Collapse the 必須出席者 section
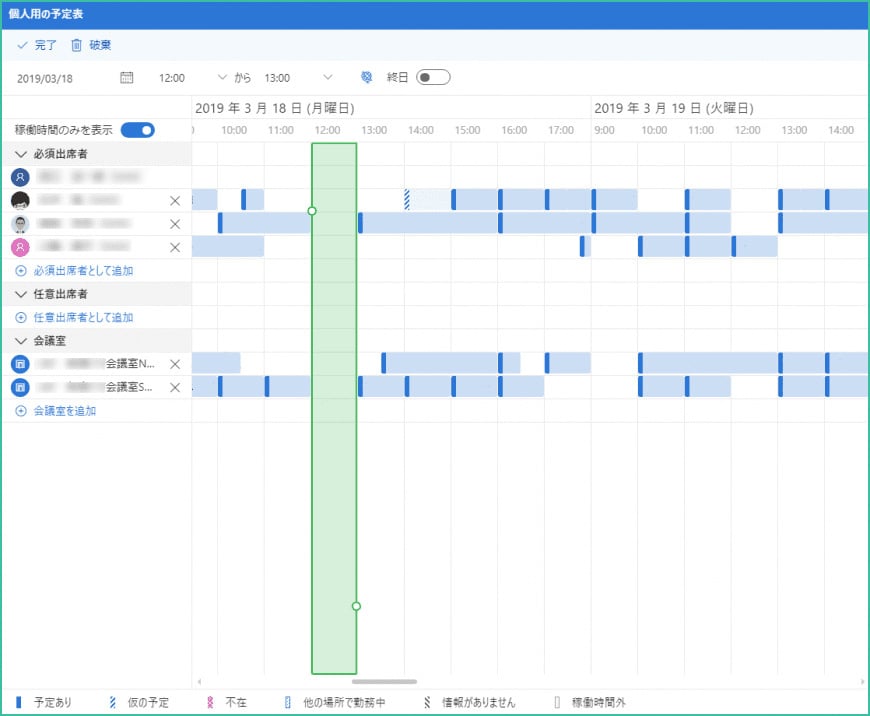This screenshot has height=716, width=870. point(21,154)
